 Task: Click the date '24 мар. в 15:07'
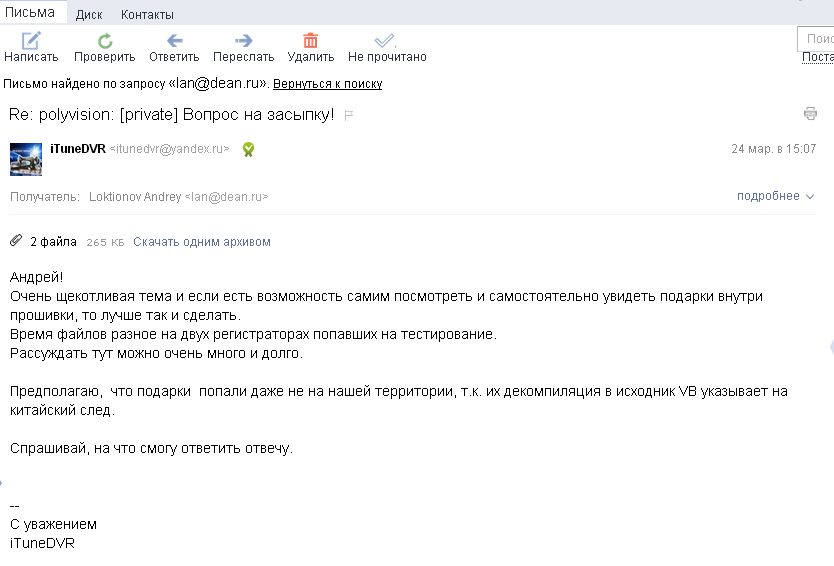coord(773,149)
